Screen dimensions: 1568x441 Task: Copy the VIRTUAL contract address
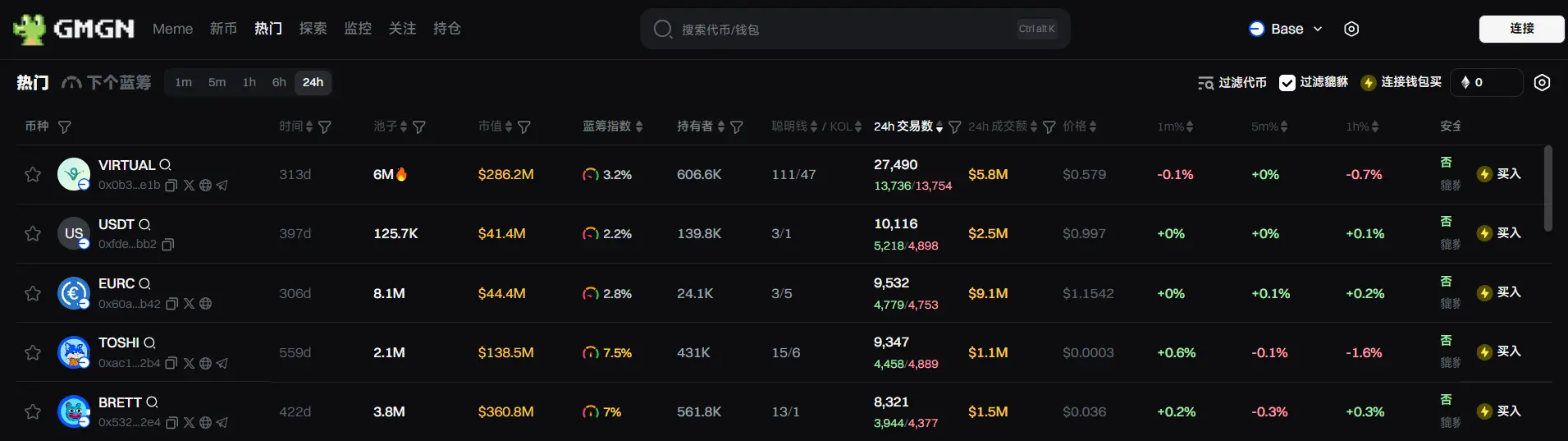coord(171,186)
